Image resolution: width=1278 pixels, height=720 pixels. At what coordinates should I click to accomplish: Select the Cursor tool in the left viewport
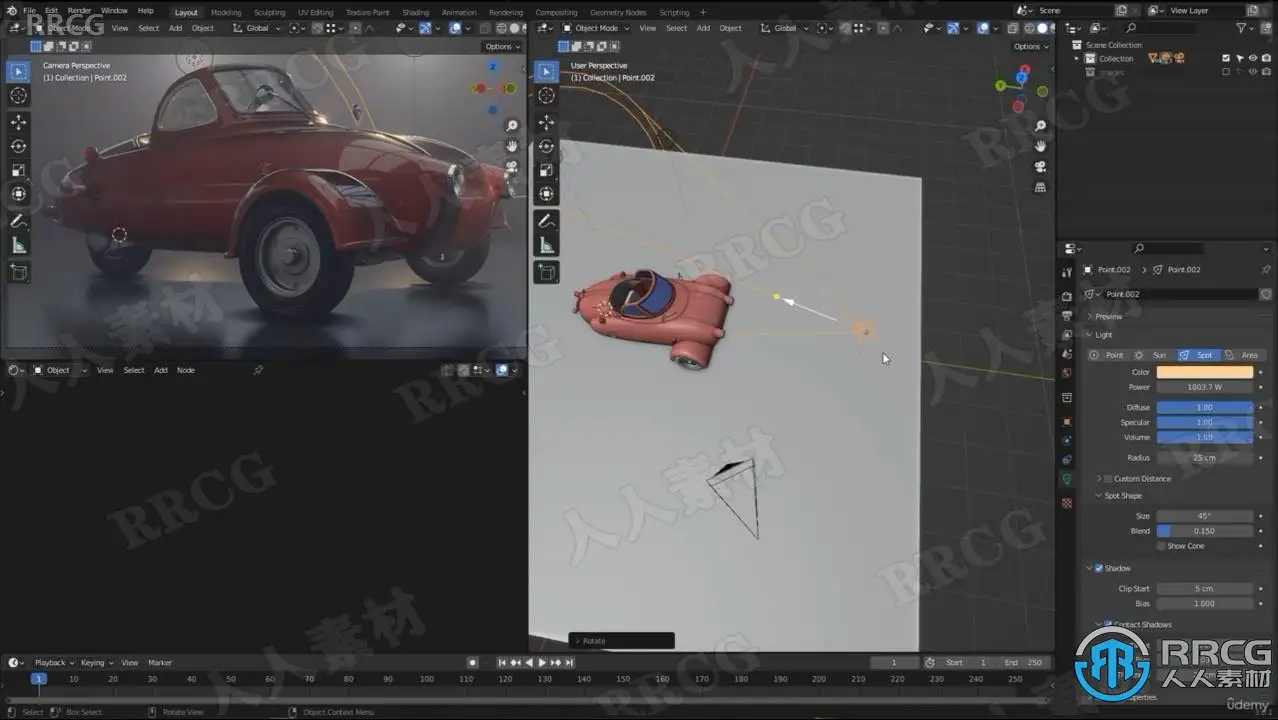click(x=18, y=96)
